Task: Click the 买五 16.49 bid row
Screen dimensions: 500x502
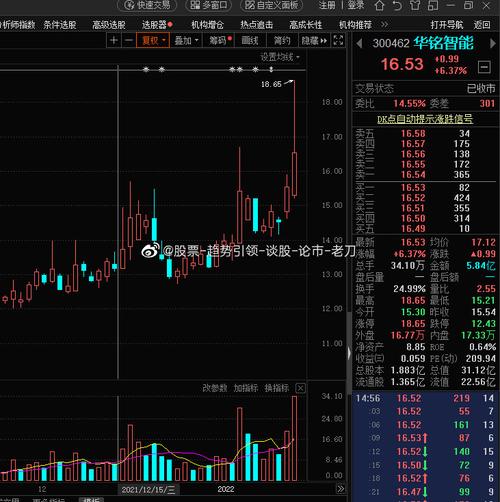Action: 425,229
